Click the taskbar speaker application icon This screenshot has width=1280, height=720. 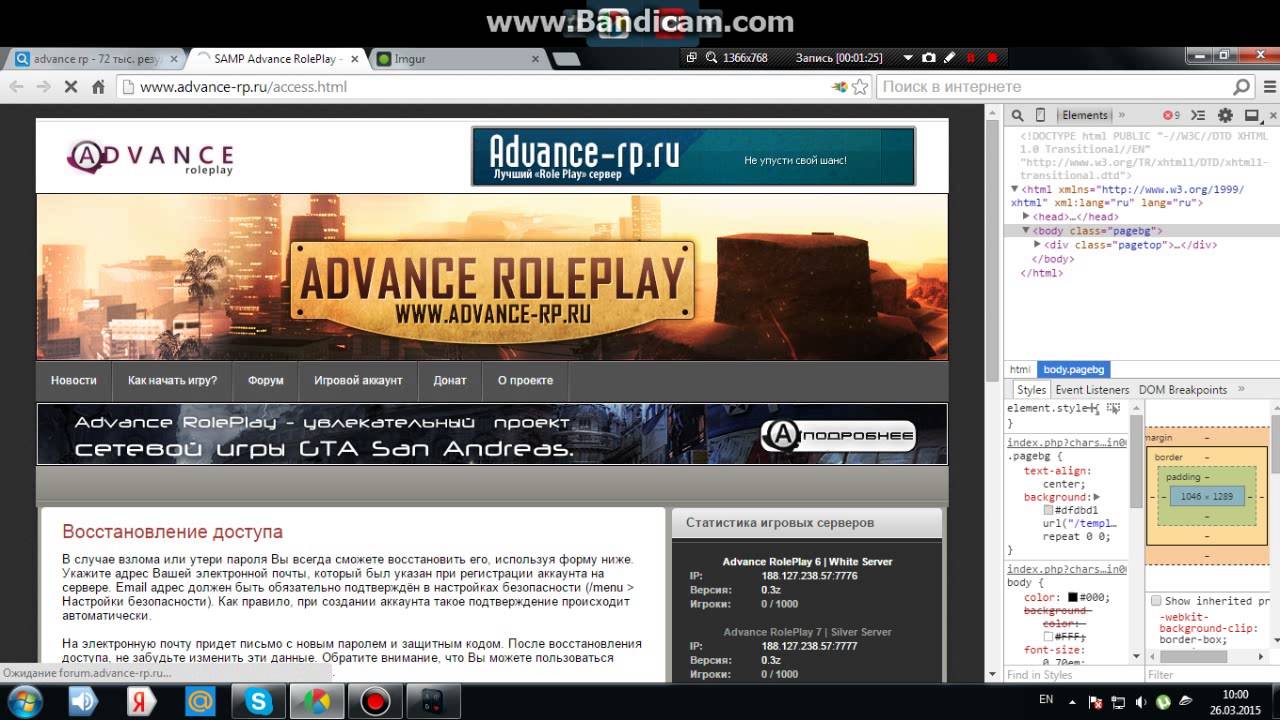[x=83, y=702]
